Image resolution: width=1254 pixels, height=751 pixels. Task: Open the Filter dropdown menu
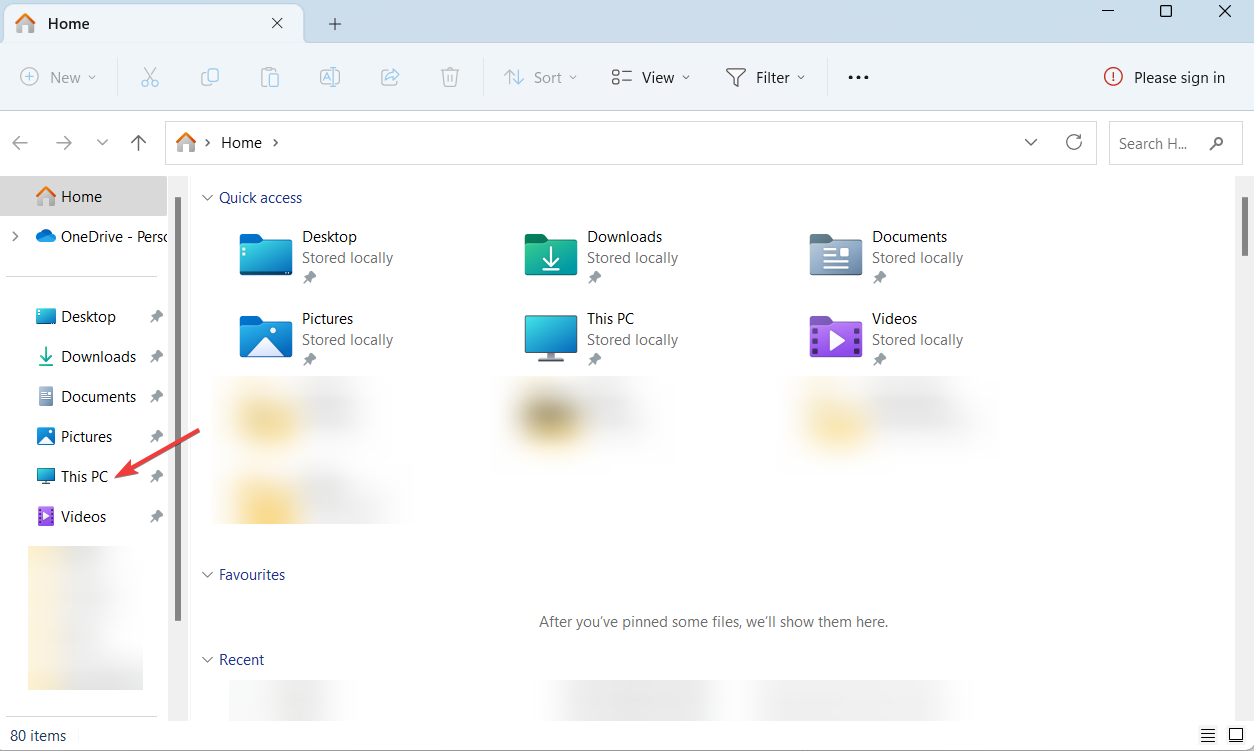(x=766, y=77)
